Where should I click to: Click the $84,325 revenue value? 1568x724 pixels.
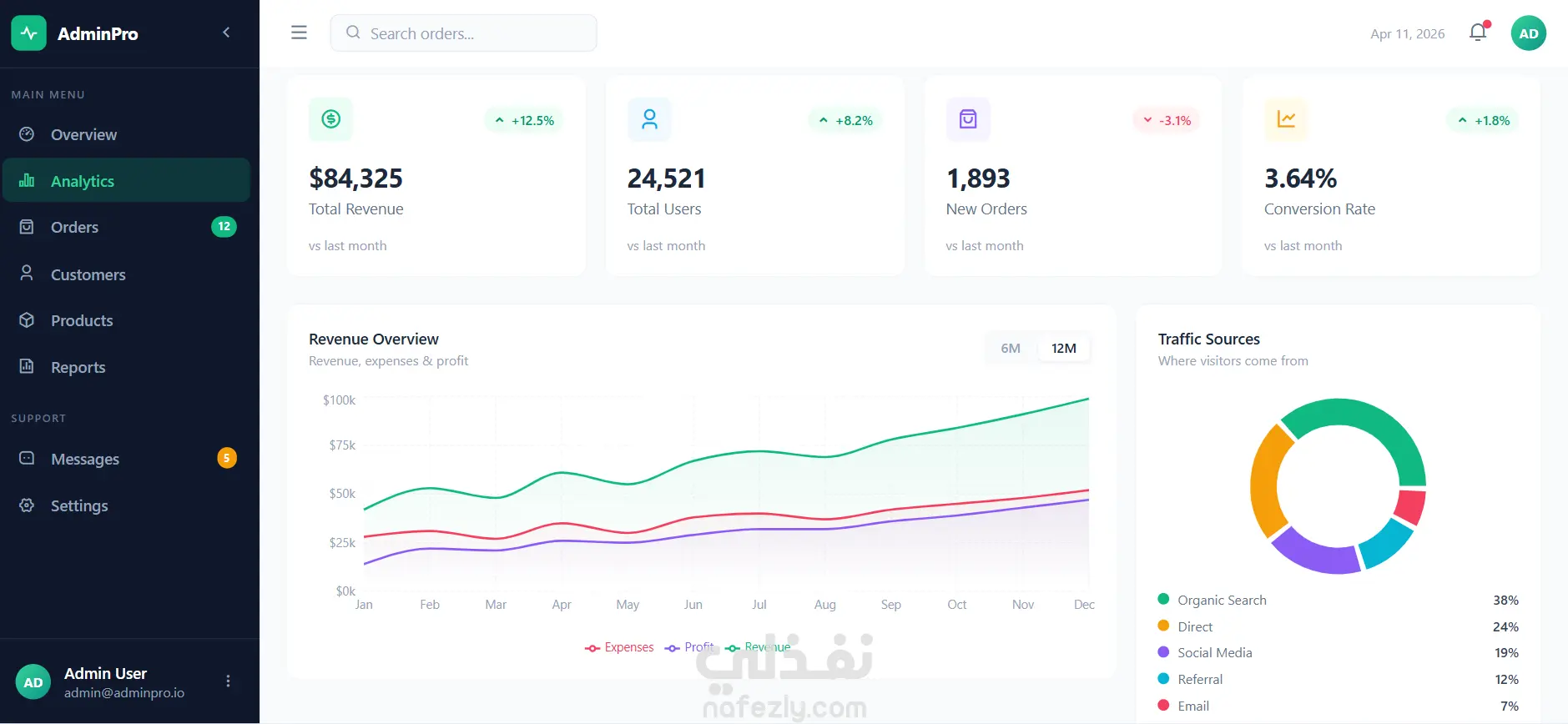[355, 178]
